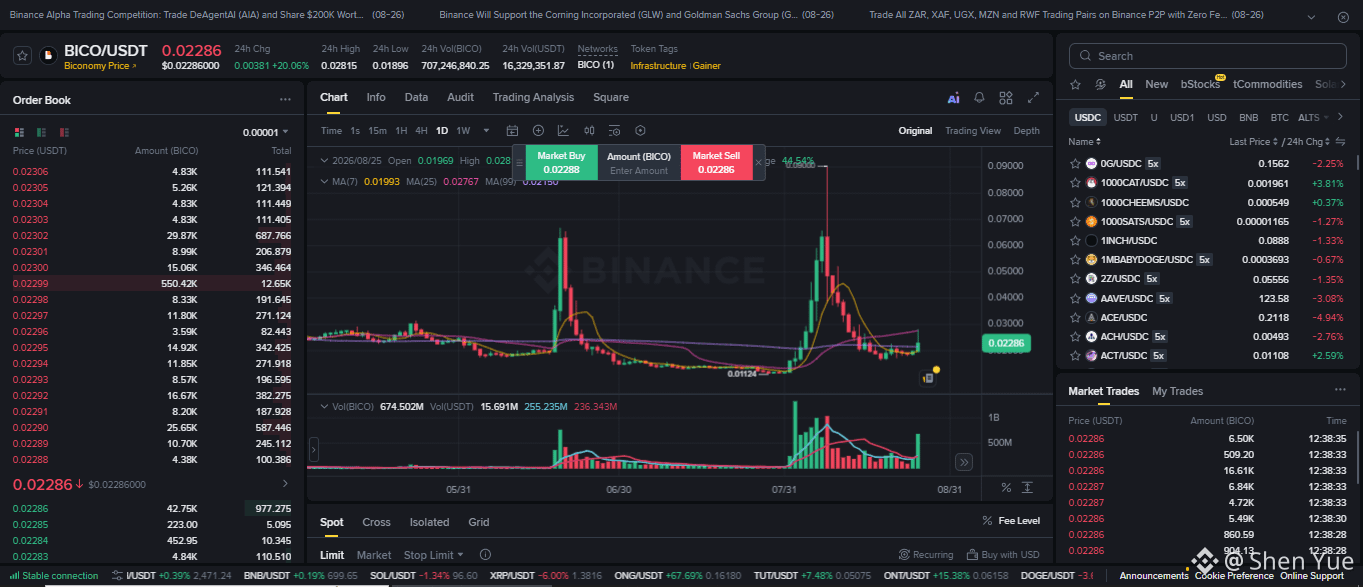Open the Ai assistant icon above the chart

pos(953,98)
